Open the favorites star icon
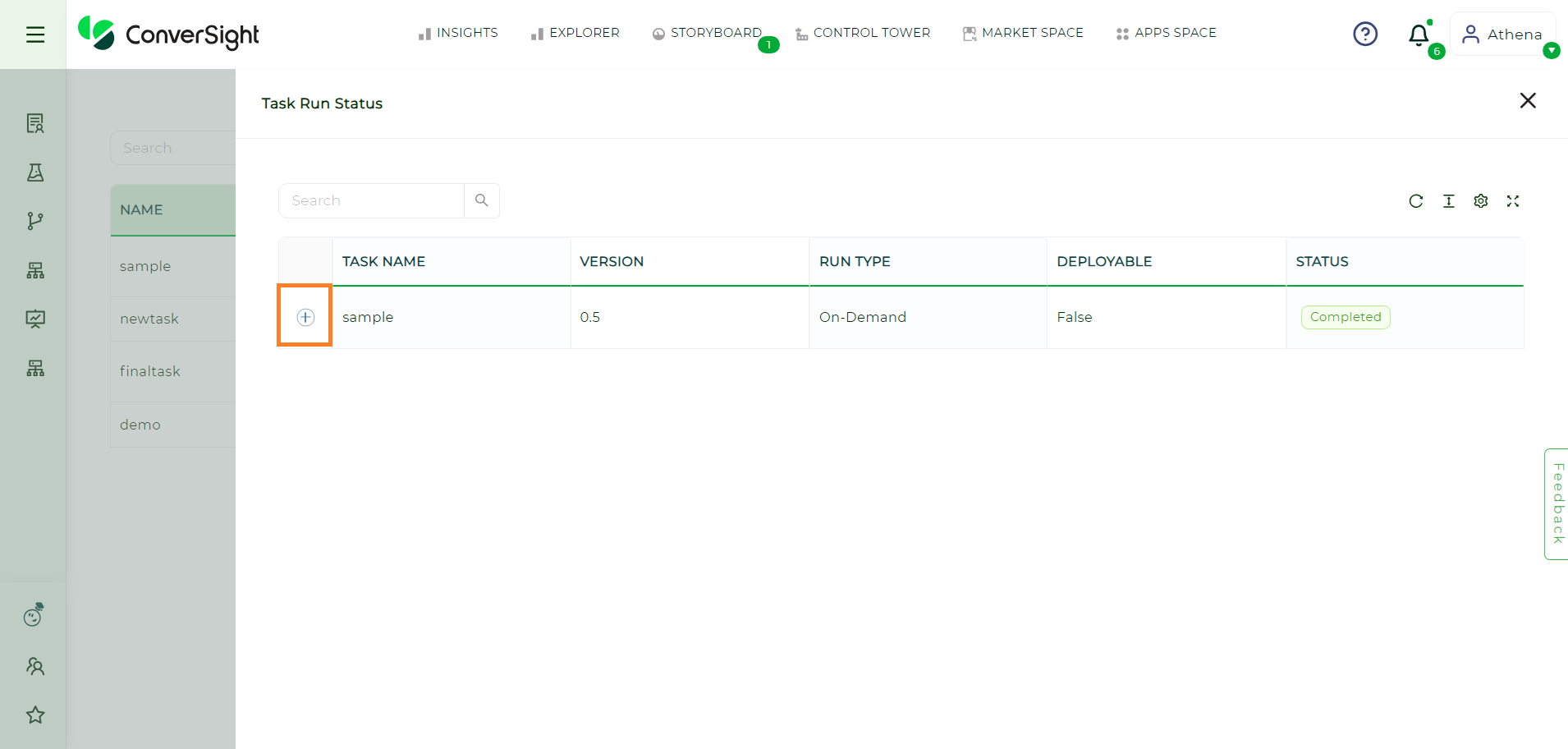Viewport: 1568px width, 749px height. (x=34, y=715)
